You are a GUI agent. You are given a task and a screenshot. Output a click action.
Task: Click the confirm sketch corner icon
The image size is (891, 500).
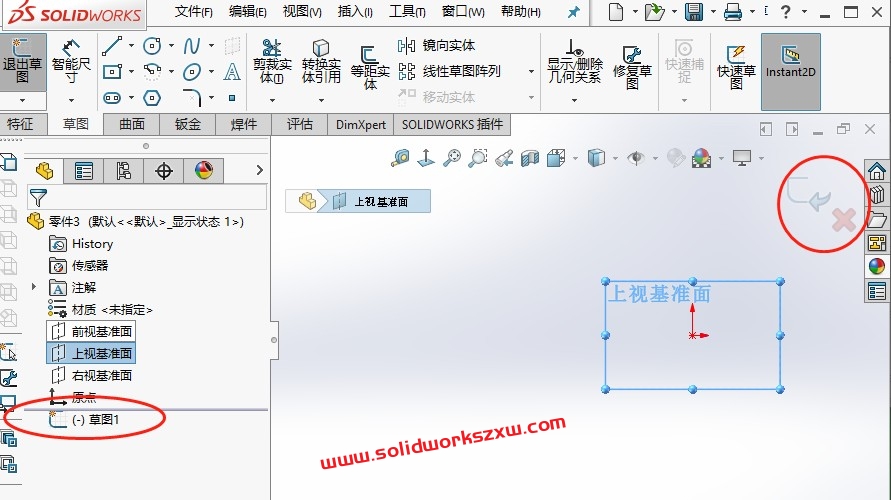[x=808, y=194]
